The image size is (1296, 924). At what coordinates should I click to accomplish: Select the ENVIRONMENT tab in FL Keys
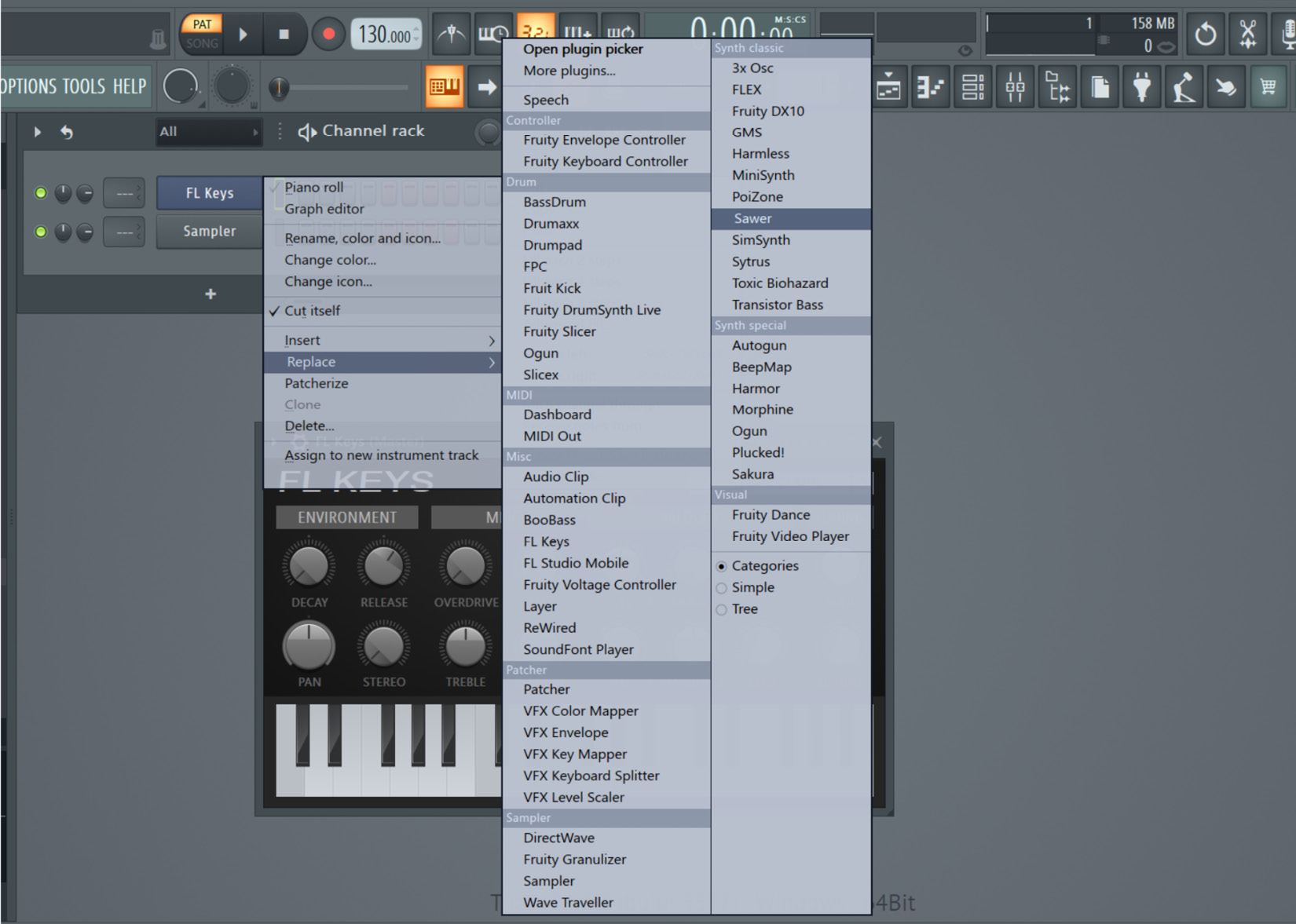click(x=347, y=517)
